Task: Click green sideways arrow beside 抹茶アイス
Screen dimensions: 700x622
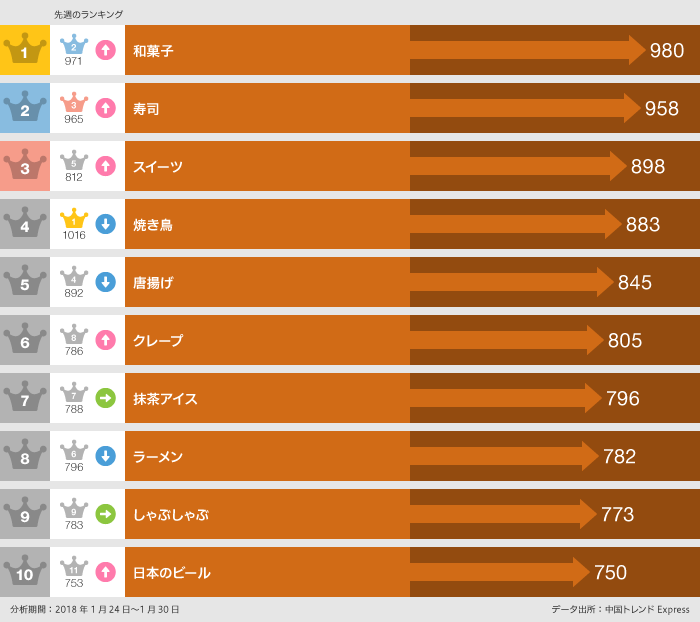Action: click(106, 398)
